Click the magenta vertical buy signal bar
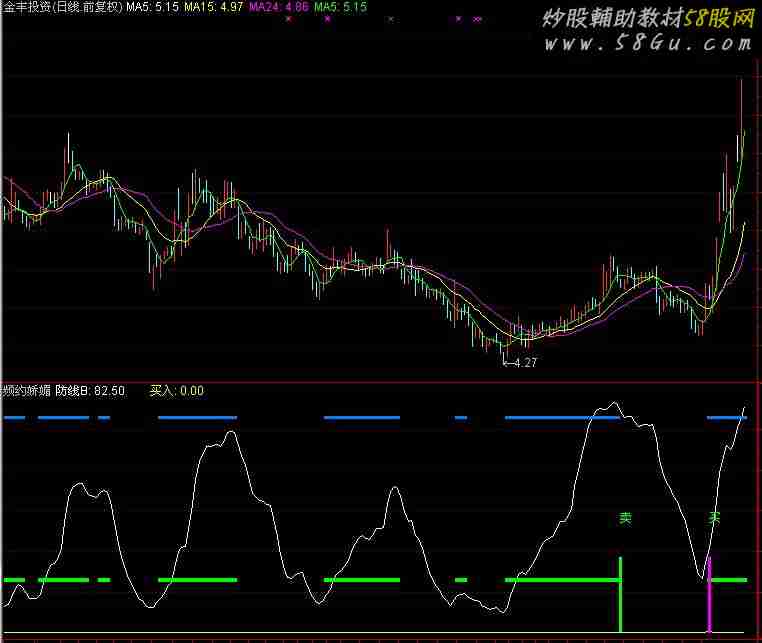 (x=709, y=595)
